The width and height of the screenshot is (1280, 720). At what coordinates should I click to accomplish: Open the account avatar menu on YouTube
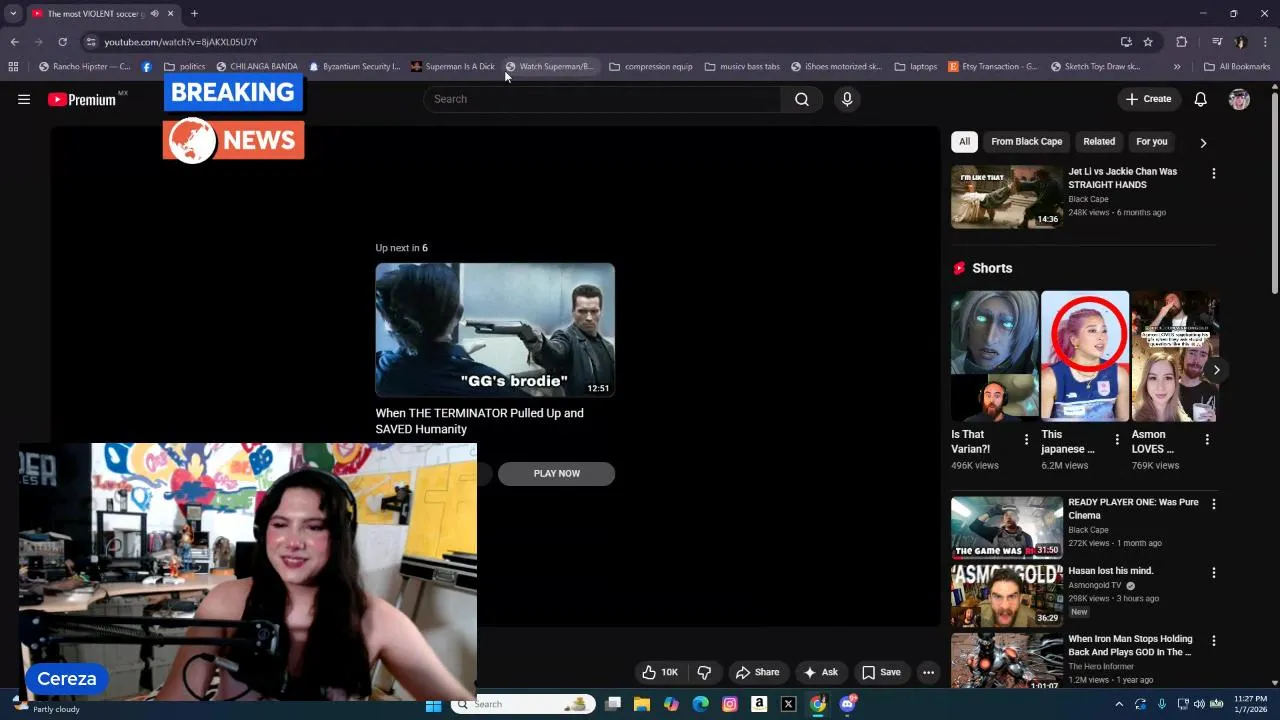[x=1239, y=99]
